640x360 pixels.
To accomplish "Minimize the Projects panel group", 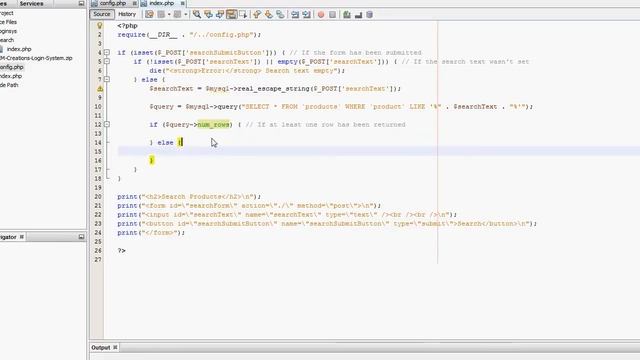I will (x=81, y=3).
